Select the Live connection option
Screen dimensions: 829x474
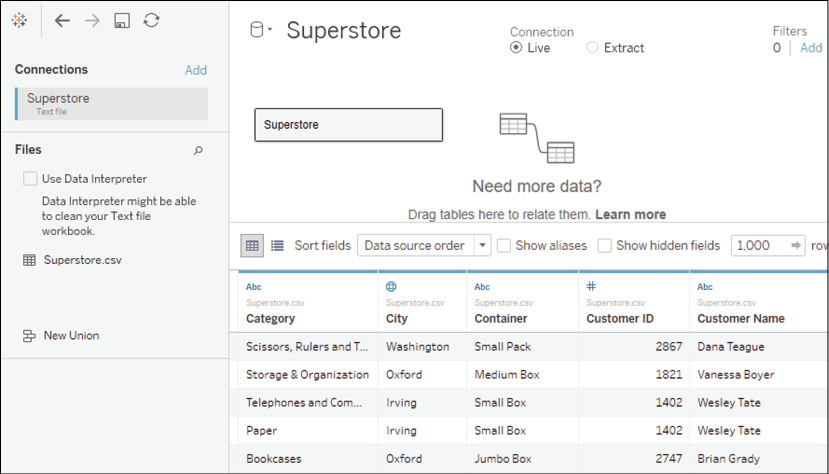point(516,48)
